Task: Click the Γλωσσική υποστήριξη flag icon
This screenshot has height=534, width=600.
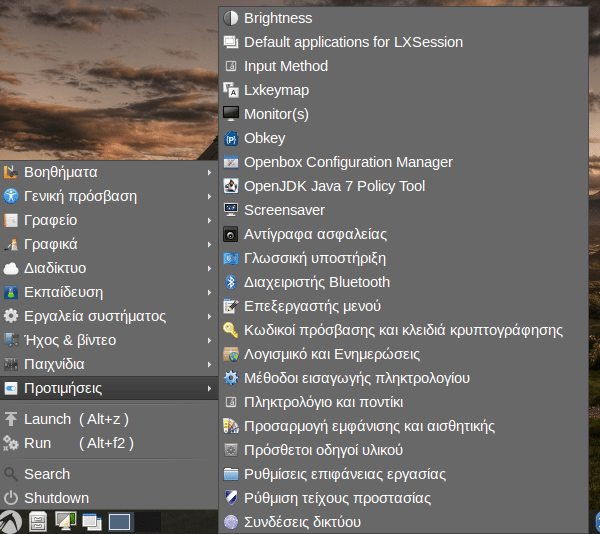Action: [231, 258]
